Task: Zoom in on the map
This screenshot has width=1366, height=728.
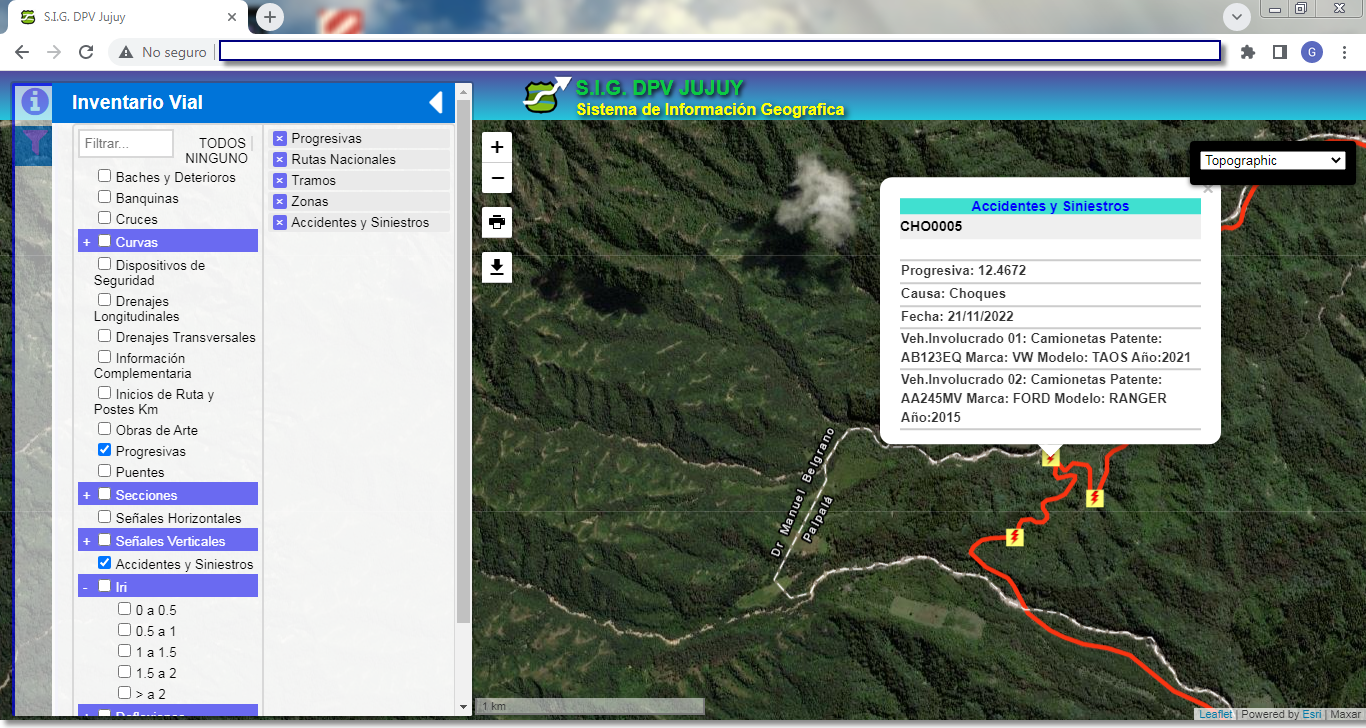Action: tap(497, 147)
